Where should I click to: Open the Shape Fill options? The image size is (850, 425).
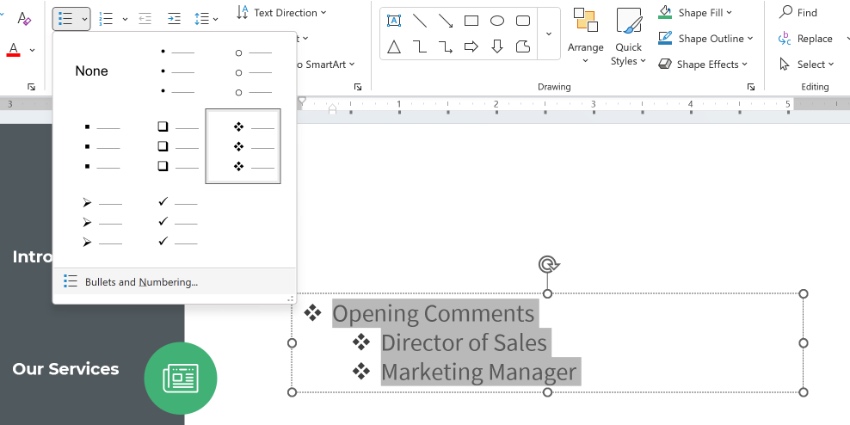point(695,12)
